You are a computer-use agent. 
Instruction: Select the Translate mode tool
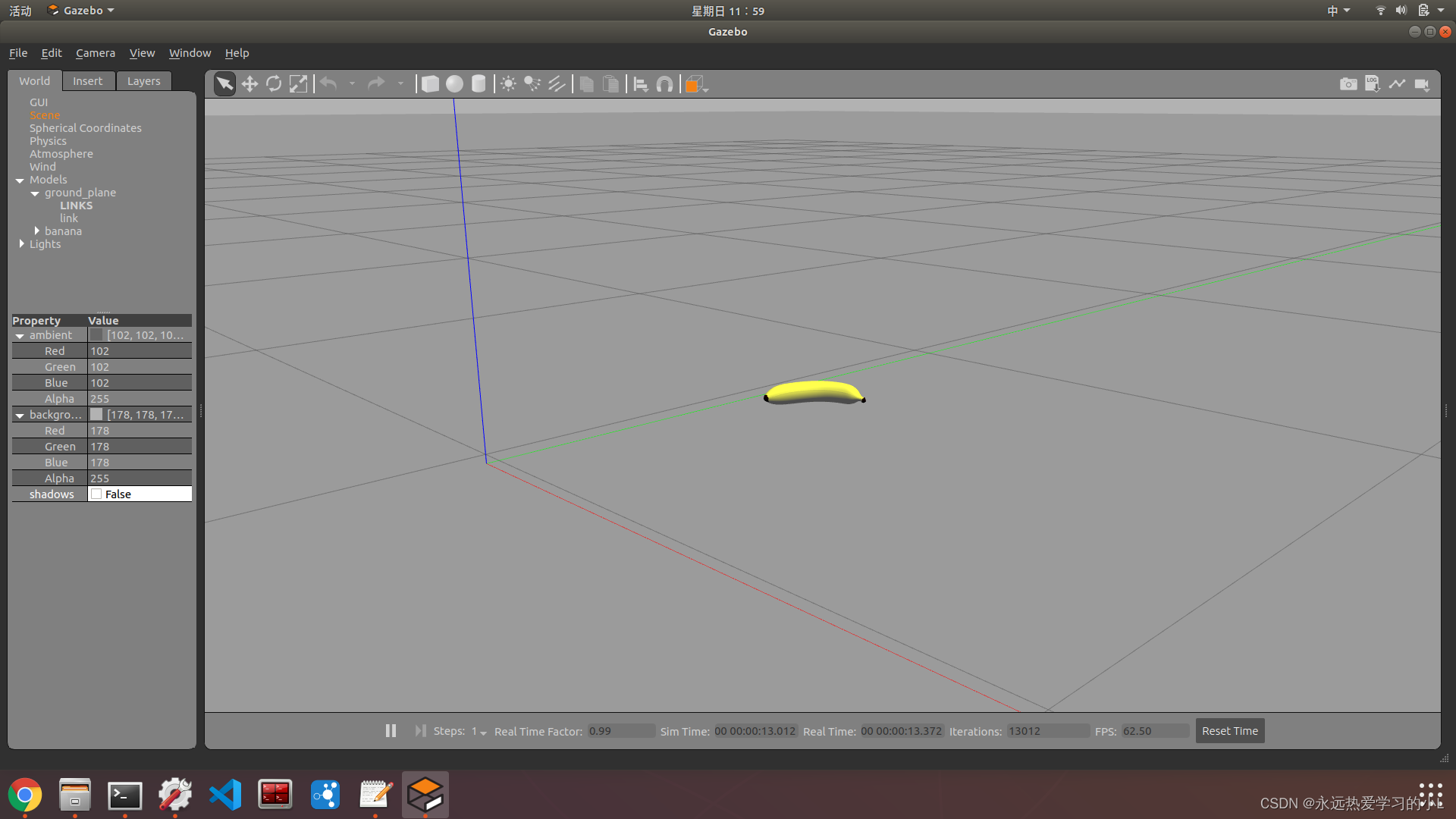point(249,84)
